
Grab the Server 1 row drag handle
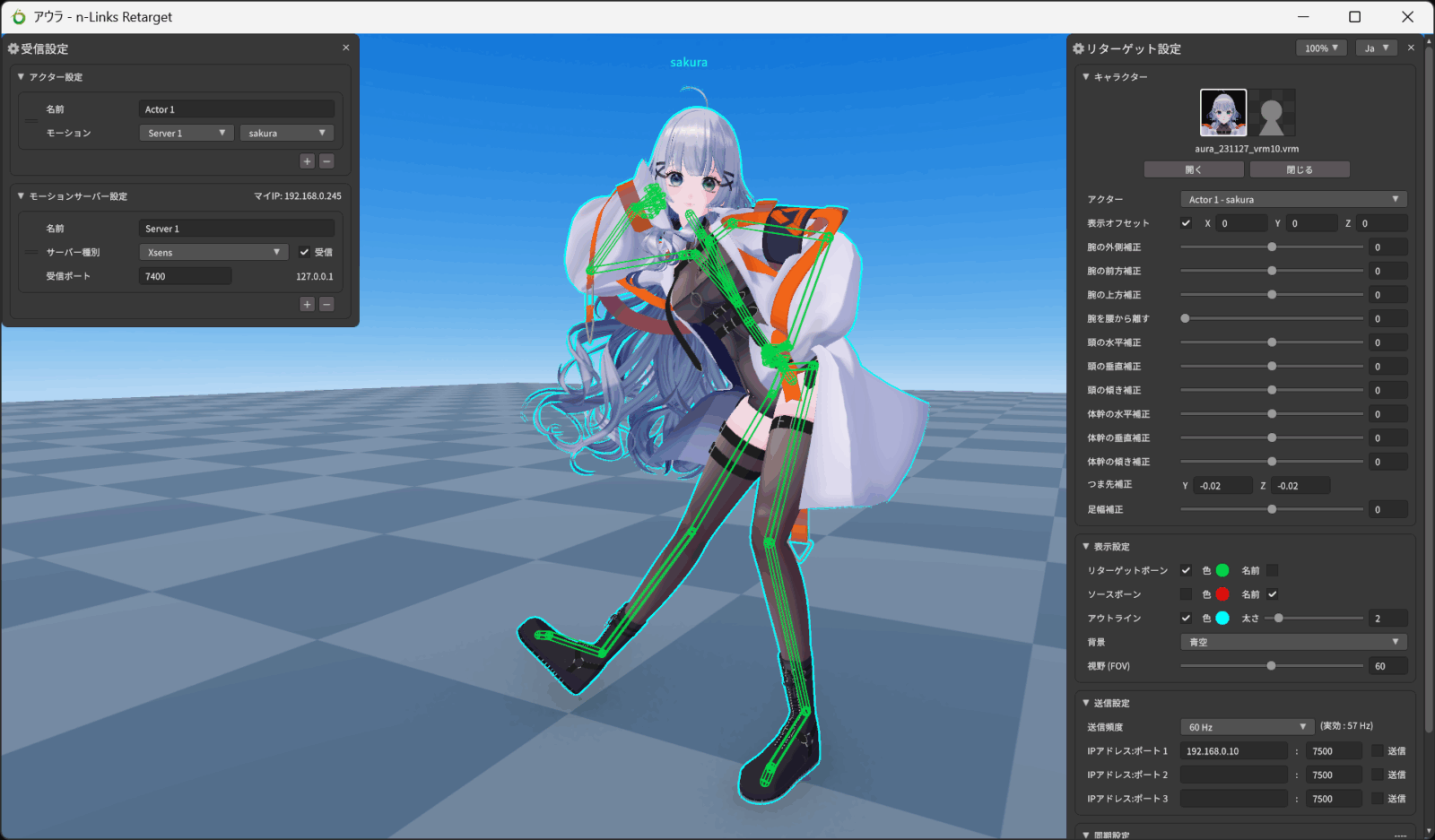(31, 253)
